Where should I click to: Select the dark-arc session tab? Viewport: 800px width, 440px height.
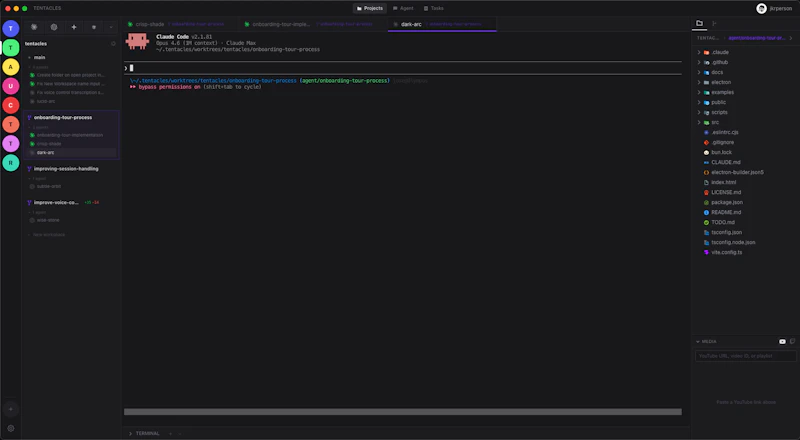click(442, 24)
